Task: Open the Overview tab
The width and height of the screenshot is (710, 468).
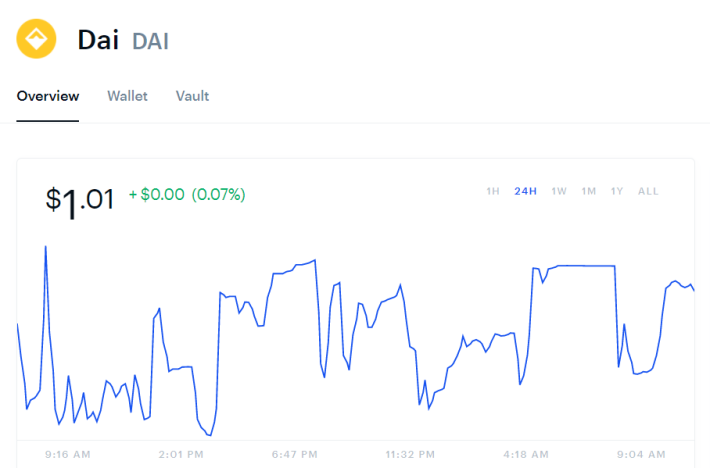Action: (48, 96)
